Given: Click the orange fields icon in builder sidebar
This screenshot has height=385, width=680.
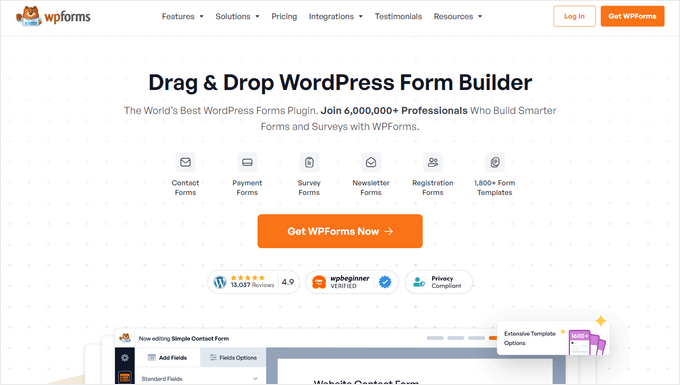Looking at the screenshot, I should pyautogui.click(x=125, y=378).
